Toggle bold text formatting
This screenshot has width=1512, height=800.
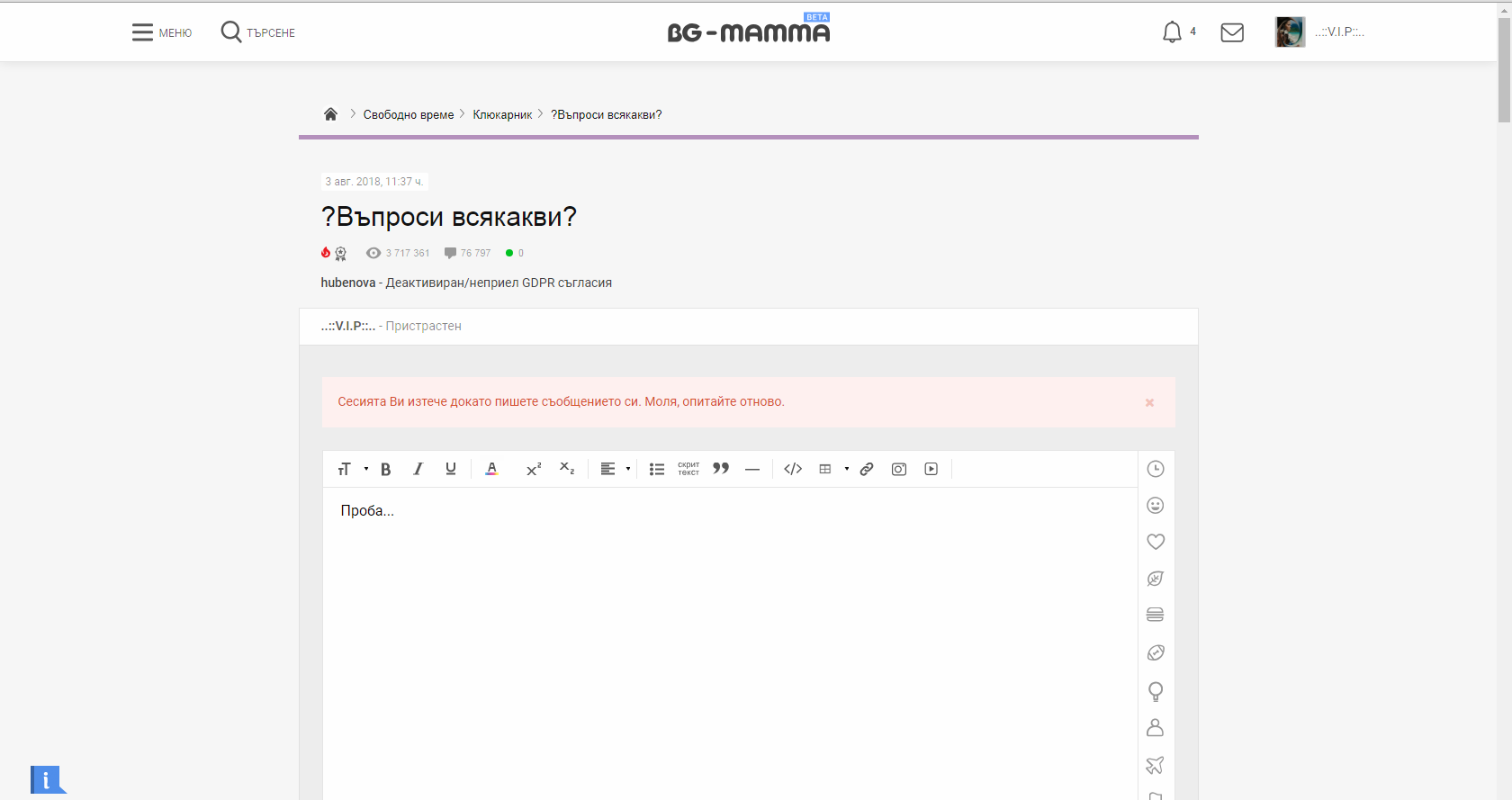[x=386, y=469]
